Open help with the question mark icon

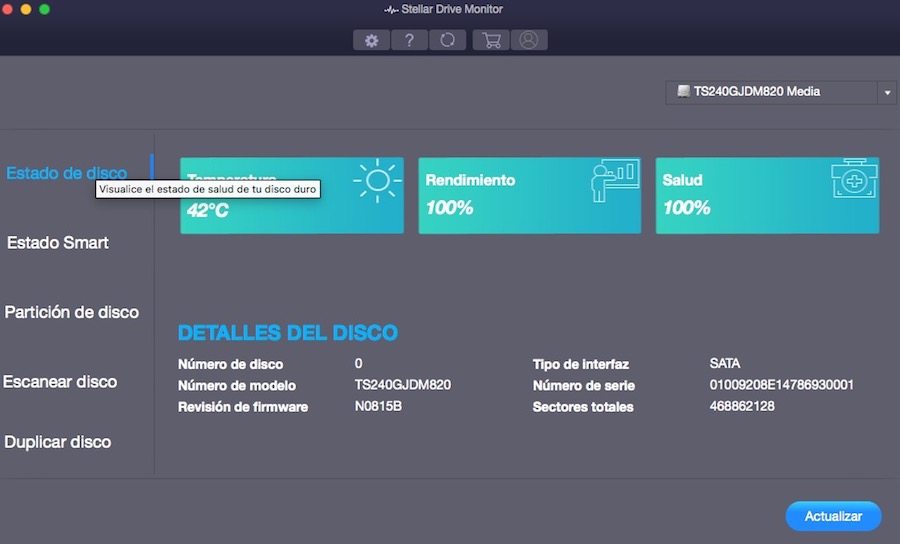(409, 40)
